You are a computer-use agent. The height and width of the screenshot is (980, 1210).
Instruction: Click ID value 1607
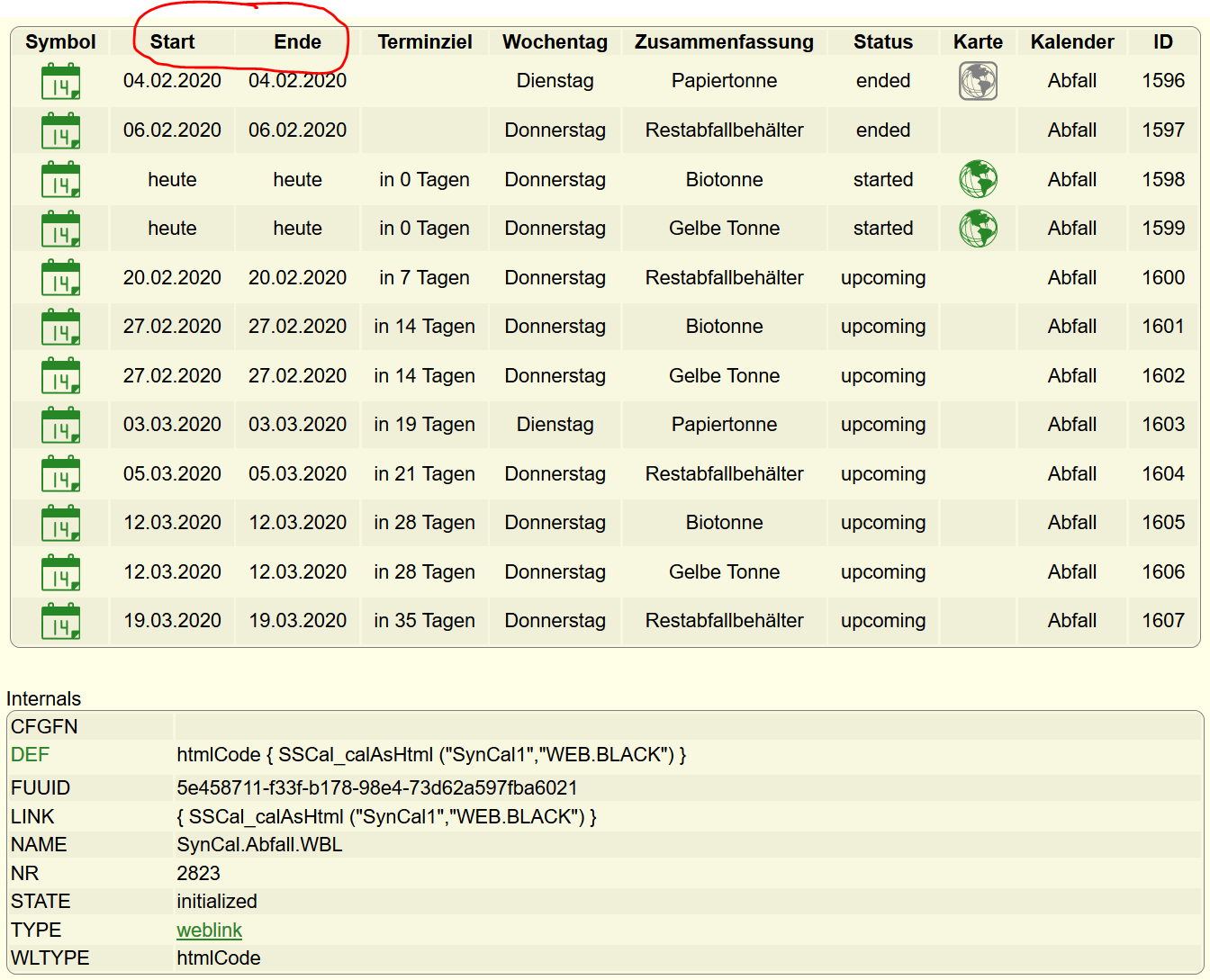click(x=1163, y=621)
